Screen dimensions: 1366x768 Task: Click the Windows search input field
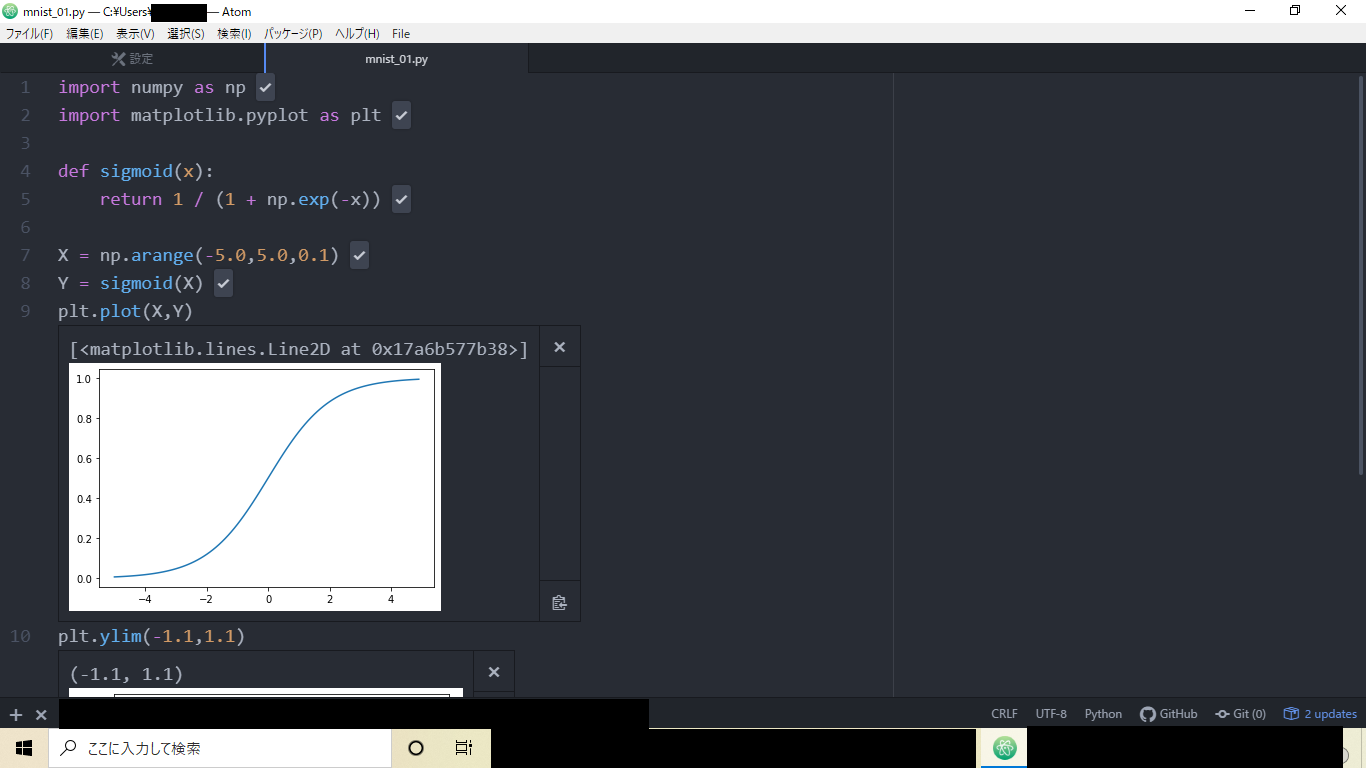[220, 747]
